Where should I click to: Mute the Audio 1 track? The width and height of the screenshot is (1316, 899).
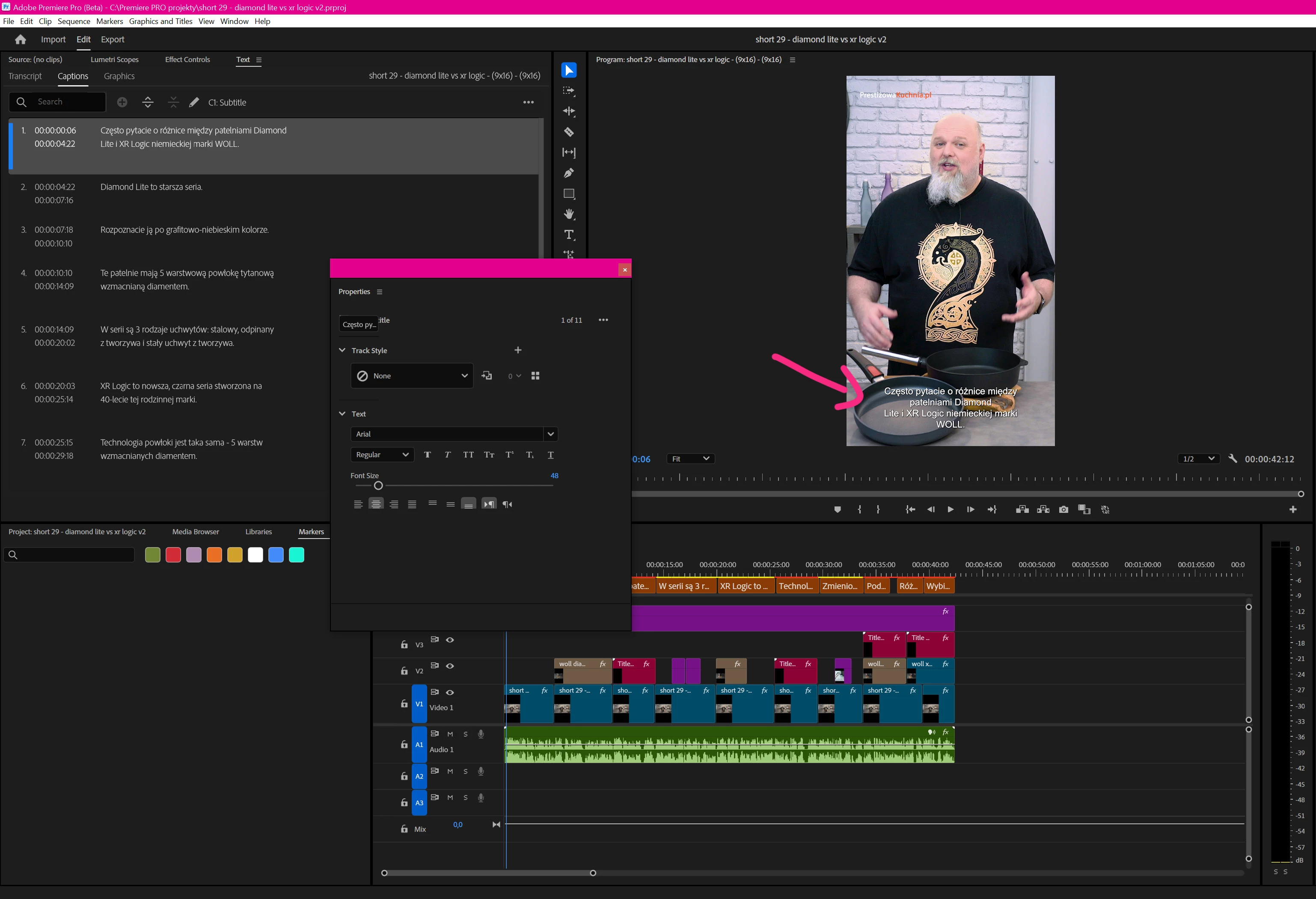450,734
